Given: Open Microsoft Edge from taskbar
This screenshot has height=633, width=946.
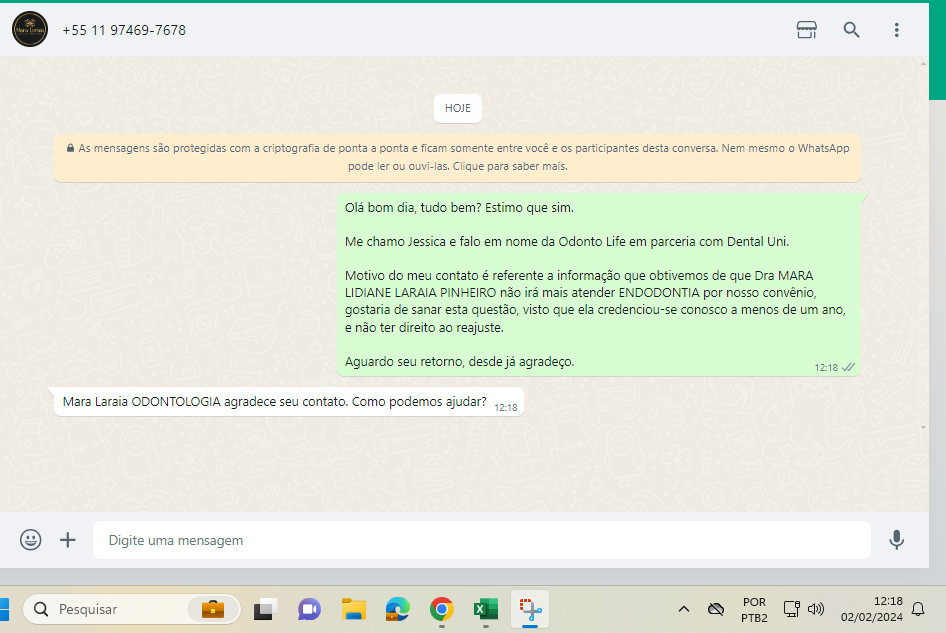Looking at the screenshot, I should 398,609.
